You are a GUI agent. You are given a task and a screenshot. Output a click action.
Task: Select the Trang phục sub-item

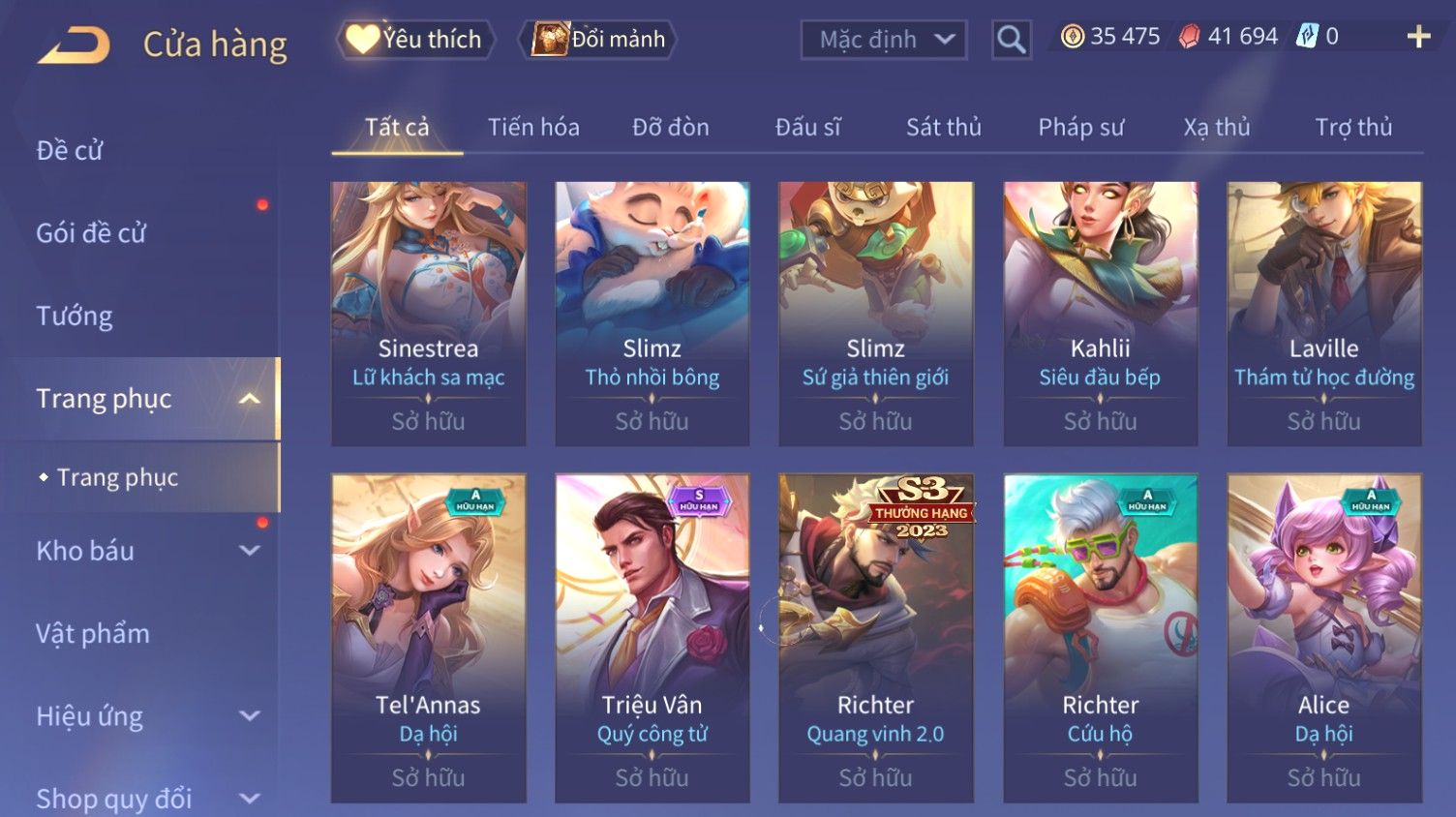[x=117, y=477]
